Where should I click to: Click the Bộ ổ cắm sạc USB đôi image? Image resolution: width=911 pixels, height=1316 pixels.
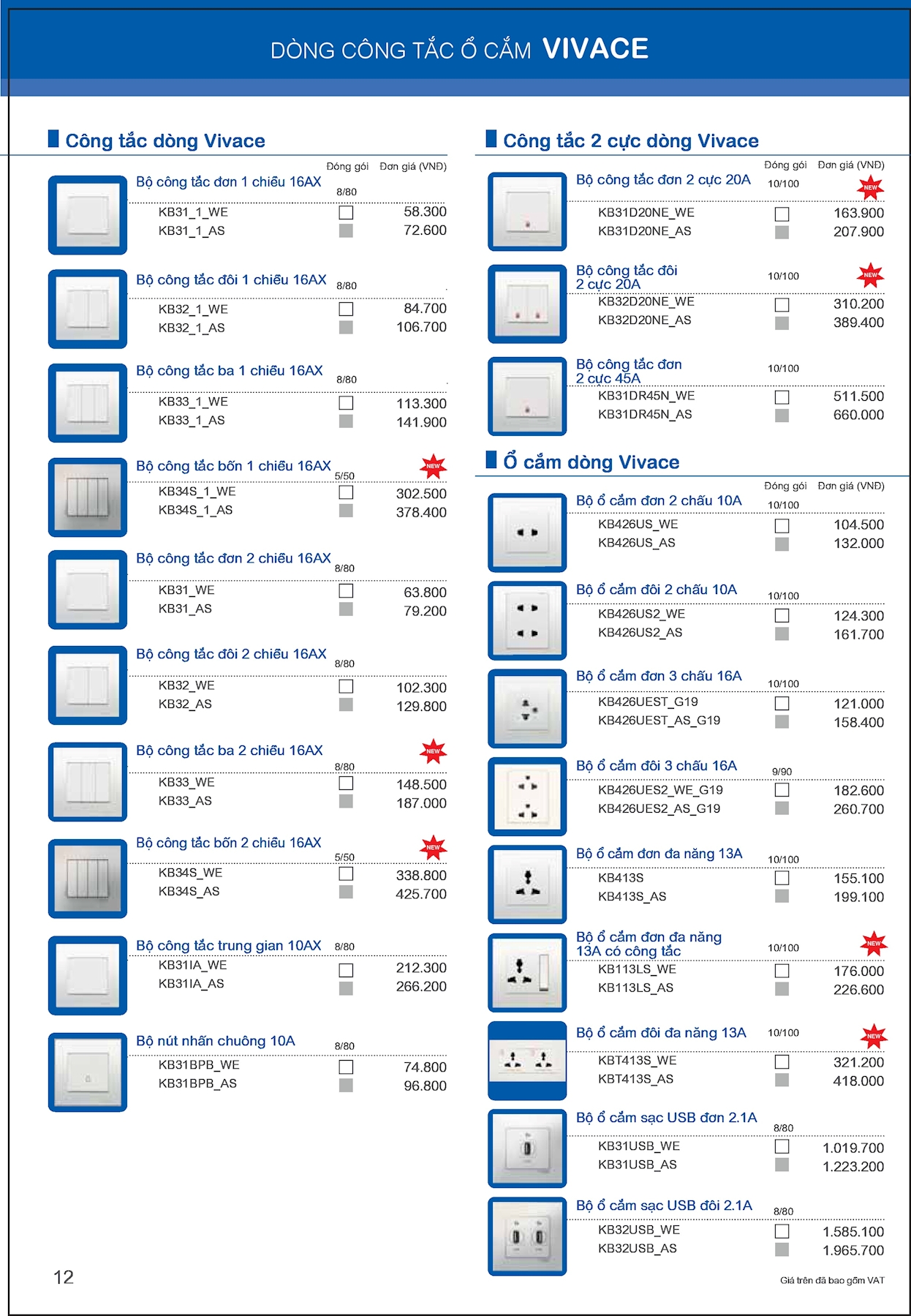pyautogui.click(x=527, y=1236)
